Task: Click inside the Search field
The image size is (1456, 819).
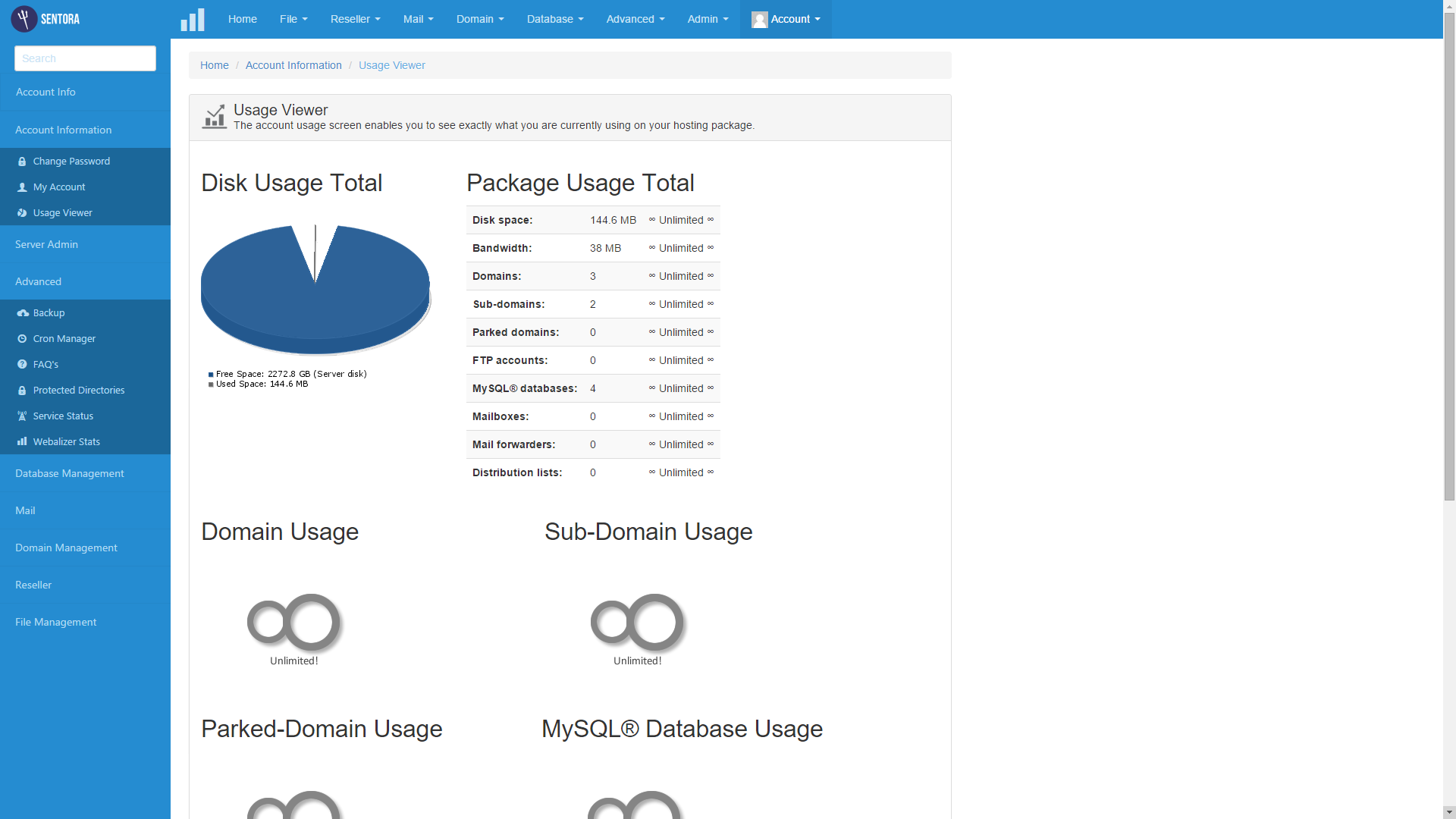Action: point(85,58)
